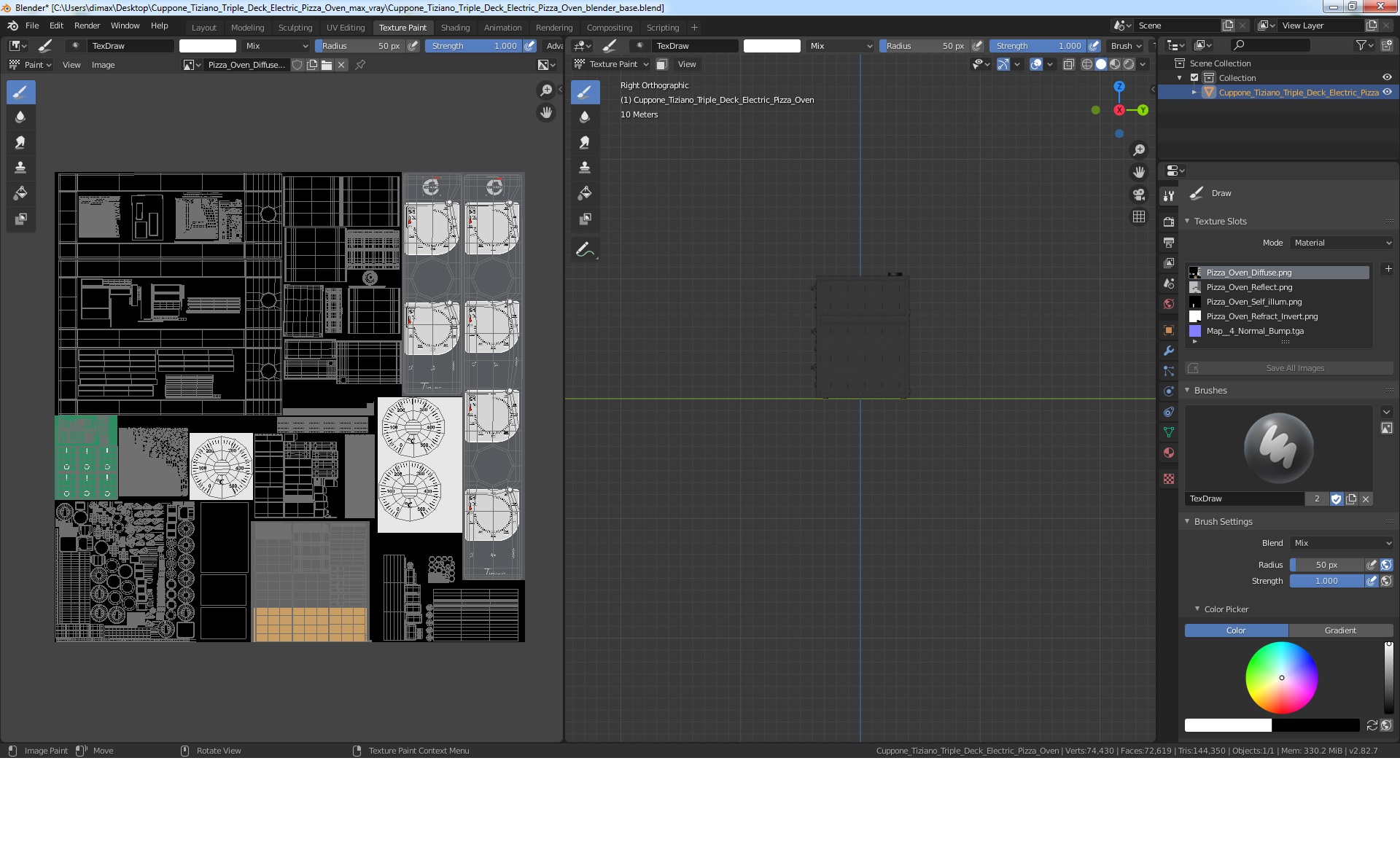Screen dimensions: 1400x844
Task: Open the Modifiers wrench properties tab
Action: [1169, 351]
